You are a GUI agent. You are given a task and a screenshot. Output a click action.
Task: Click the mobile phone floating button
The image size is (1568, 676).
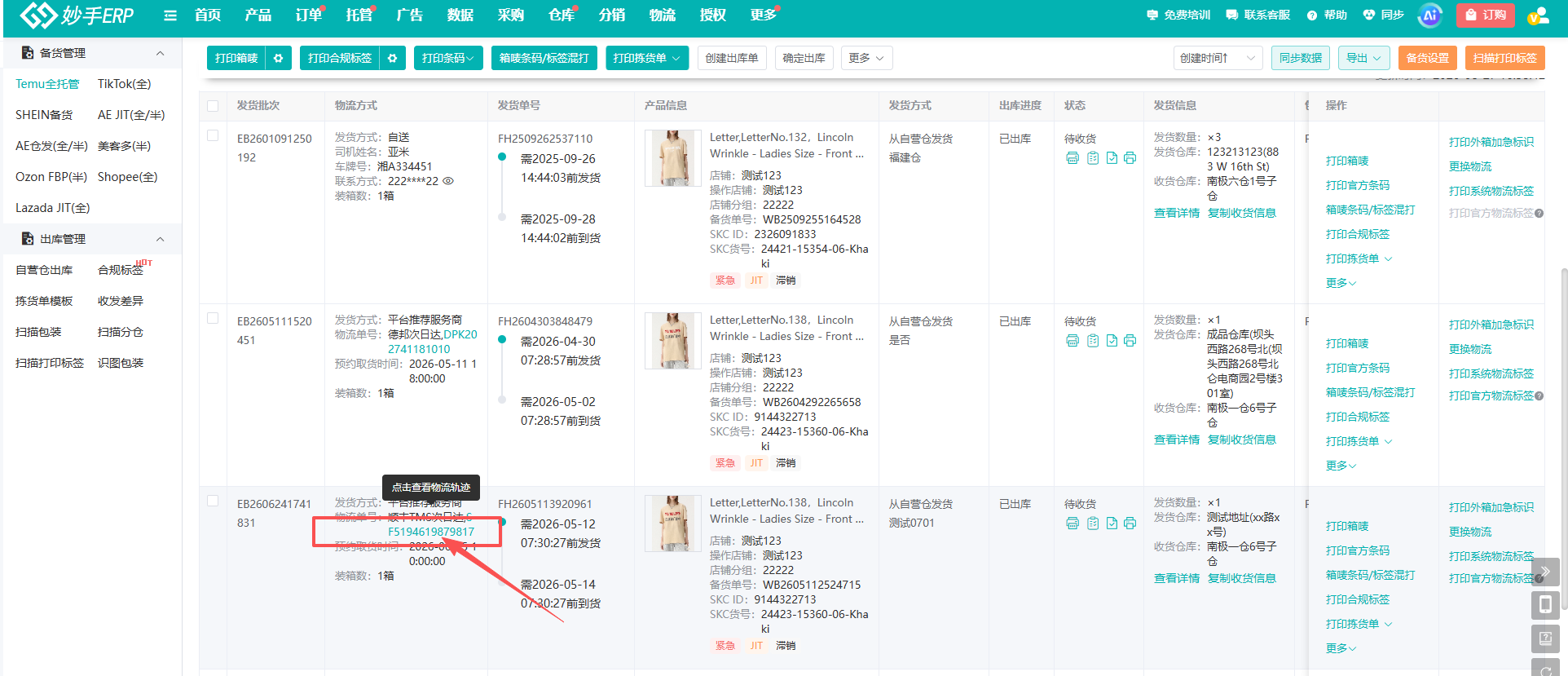[1546, 604]
